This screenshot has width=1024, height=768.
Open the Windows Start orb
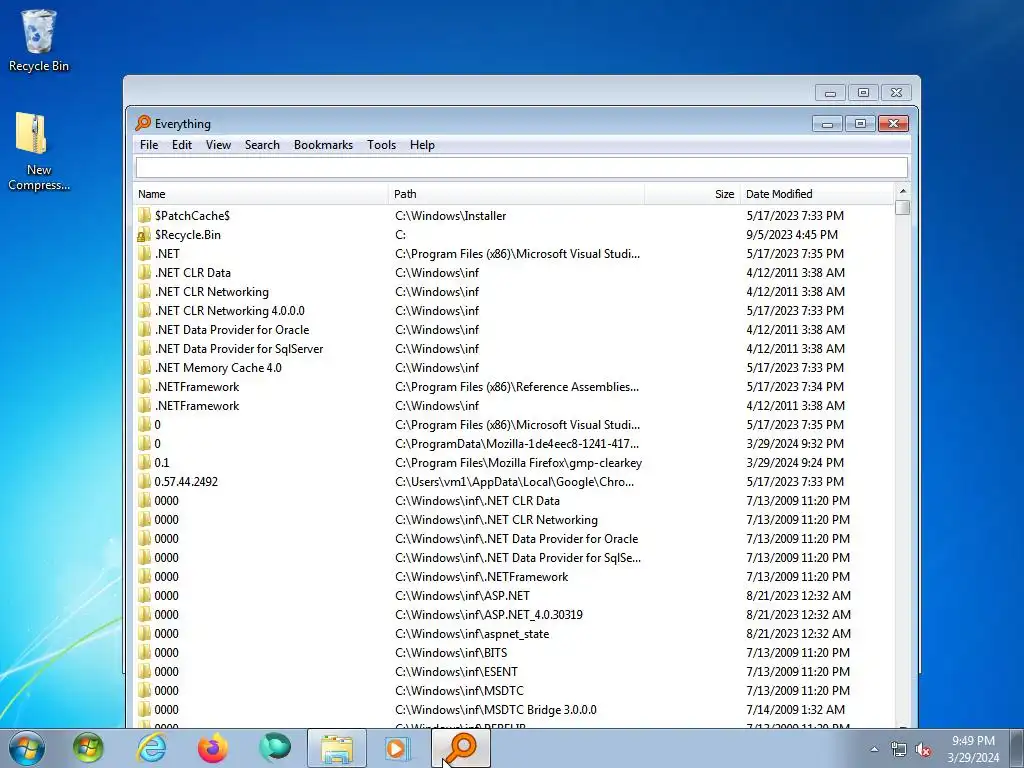[27, 748]
